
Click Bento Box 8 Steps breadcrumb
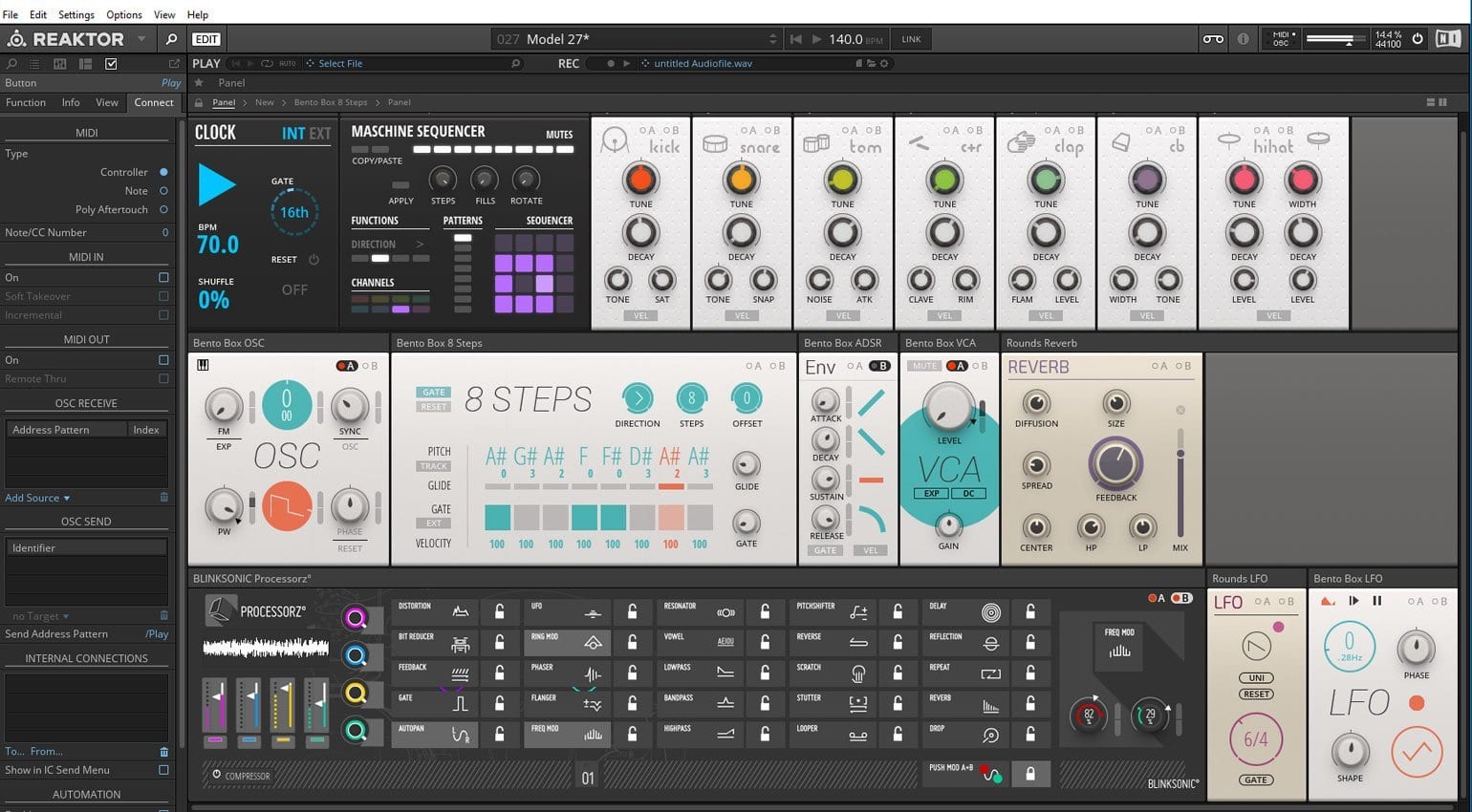coord(330,102)
